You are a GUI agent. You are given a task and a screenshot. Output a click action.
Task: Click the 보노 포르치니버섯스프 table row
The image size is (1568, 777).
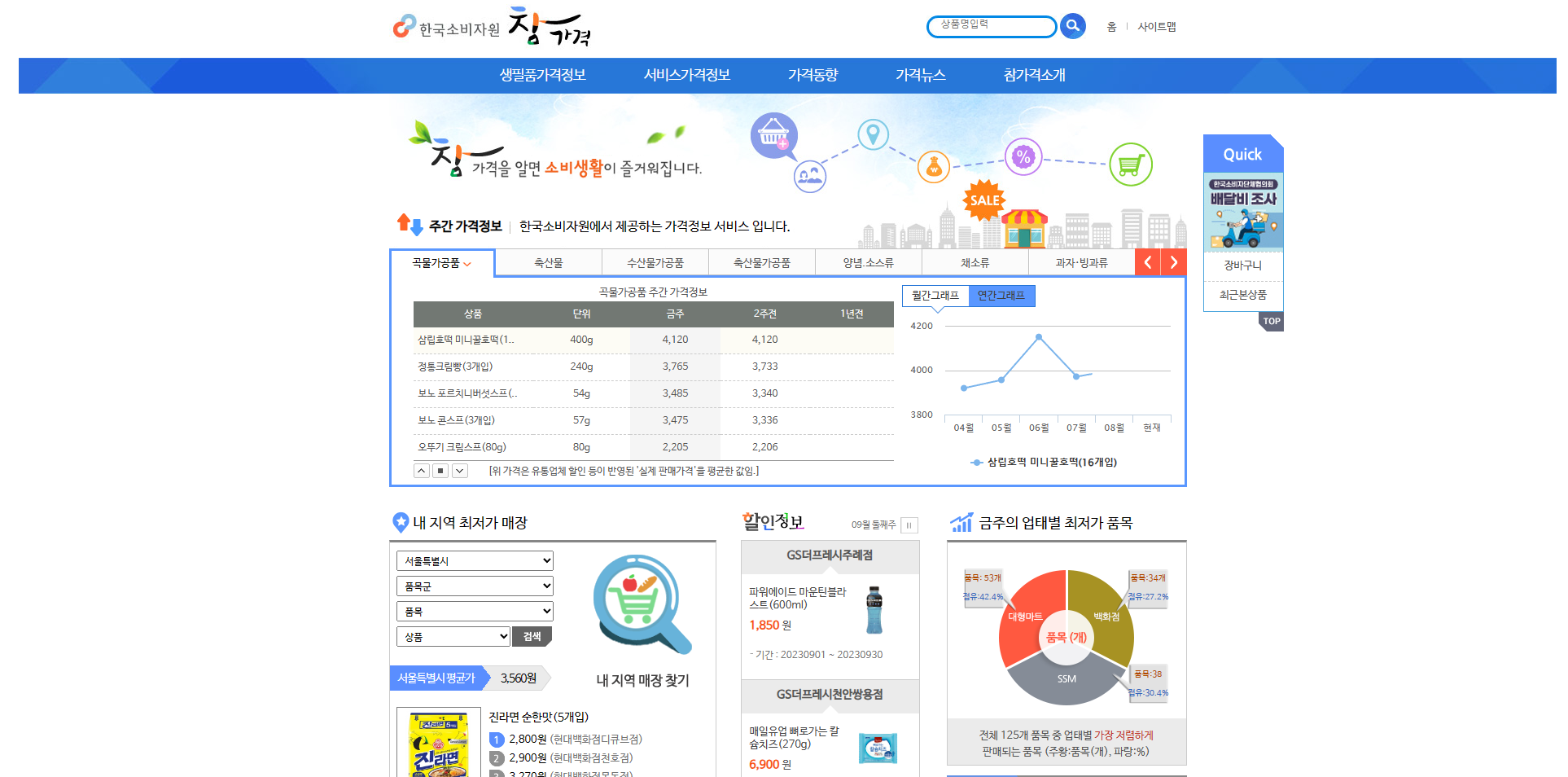click(654, 393)
